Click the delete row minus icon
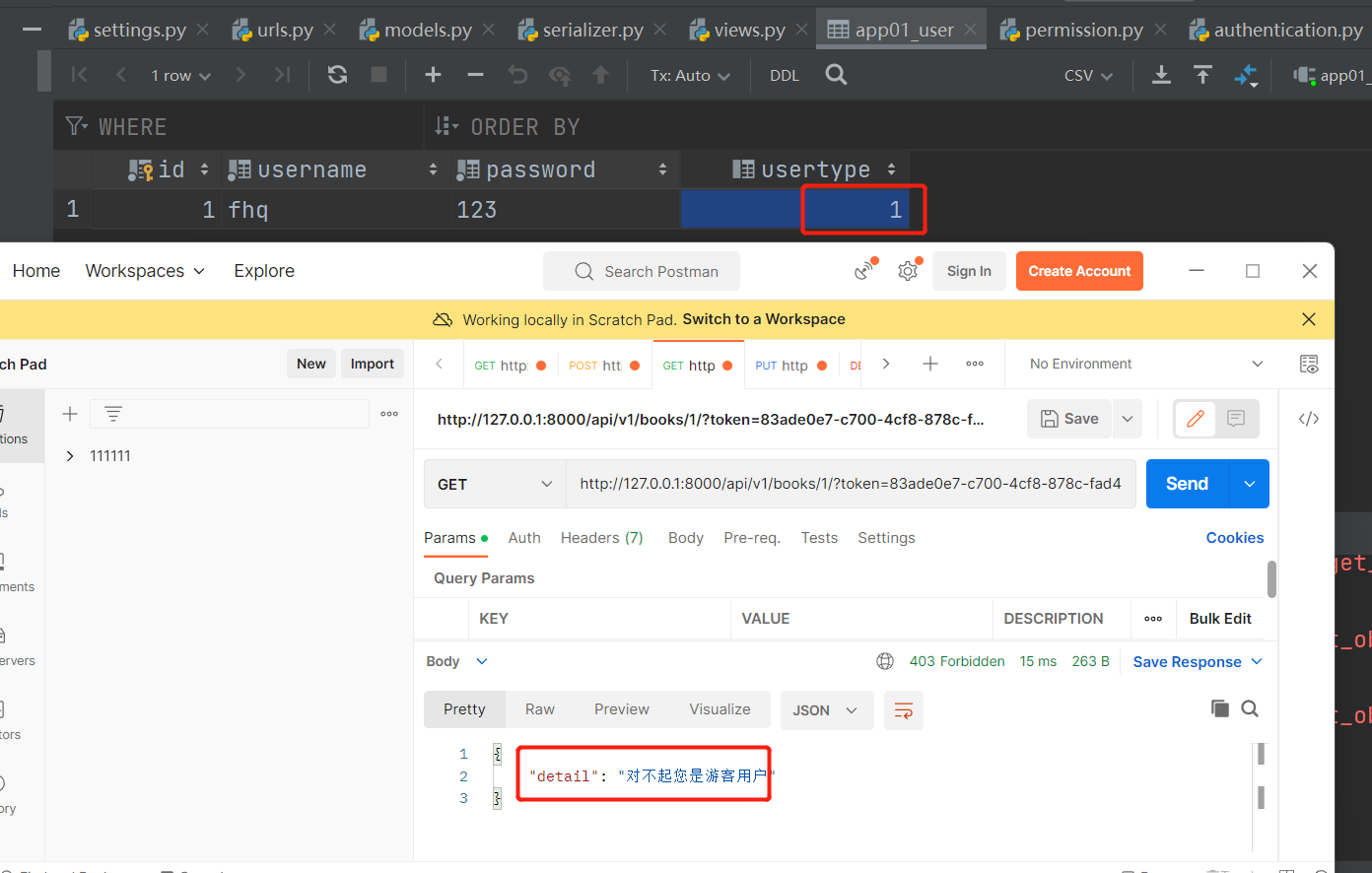The width and height of the screenshot is (1372, 873). pyautogui.click(x=475, y=75)
